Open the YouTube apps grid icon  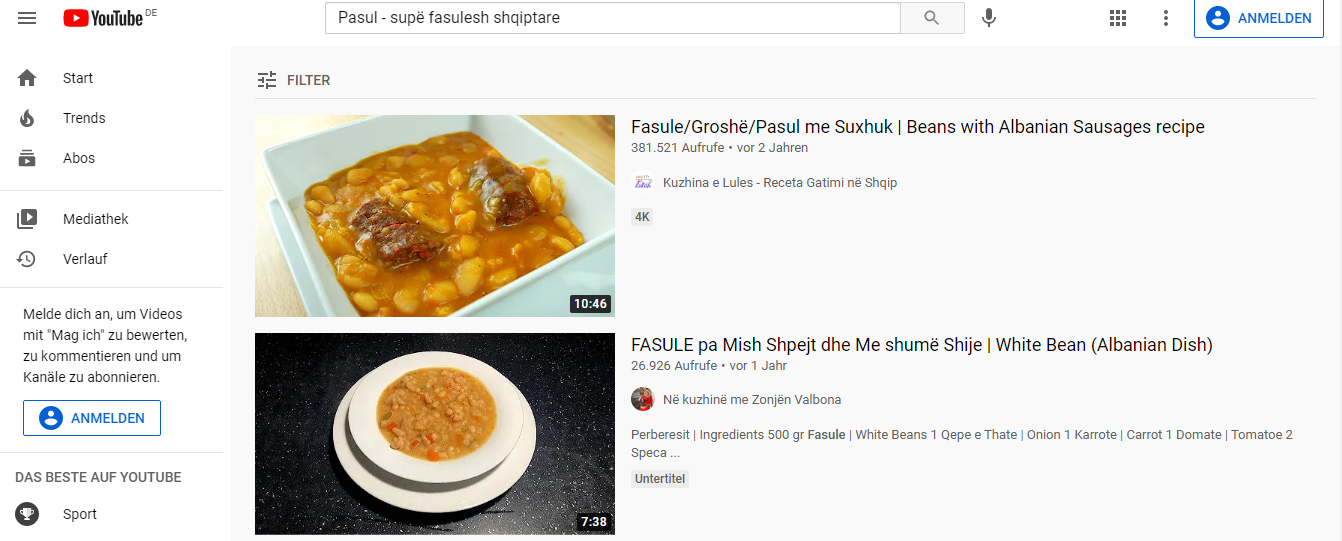pyautogui.click(x=1118, y=18)
